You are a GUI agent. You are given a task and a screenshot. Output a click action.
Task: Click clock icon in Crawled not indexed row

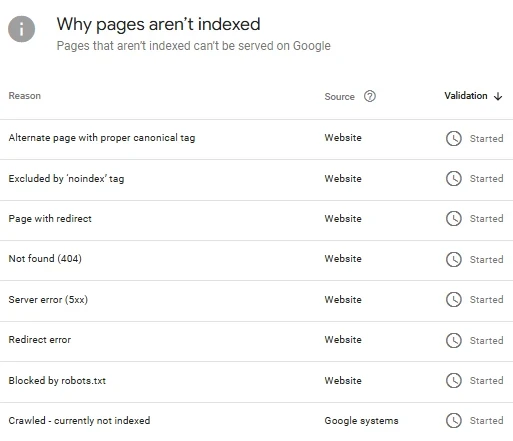tap(454, 420)
